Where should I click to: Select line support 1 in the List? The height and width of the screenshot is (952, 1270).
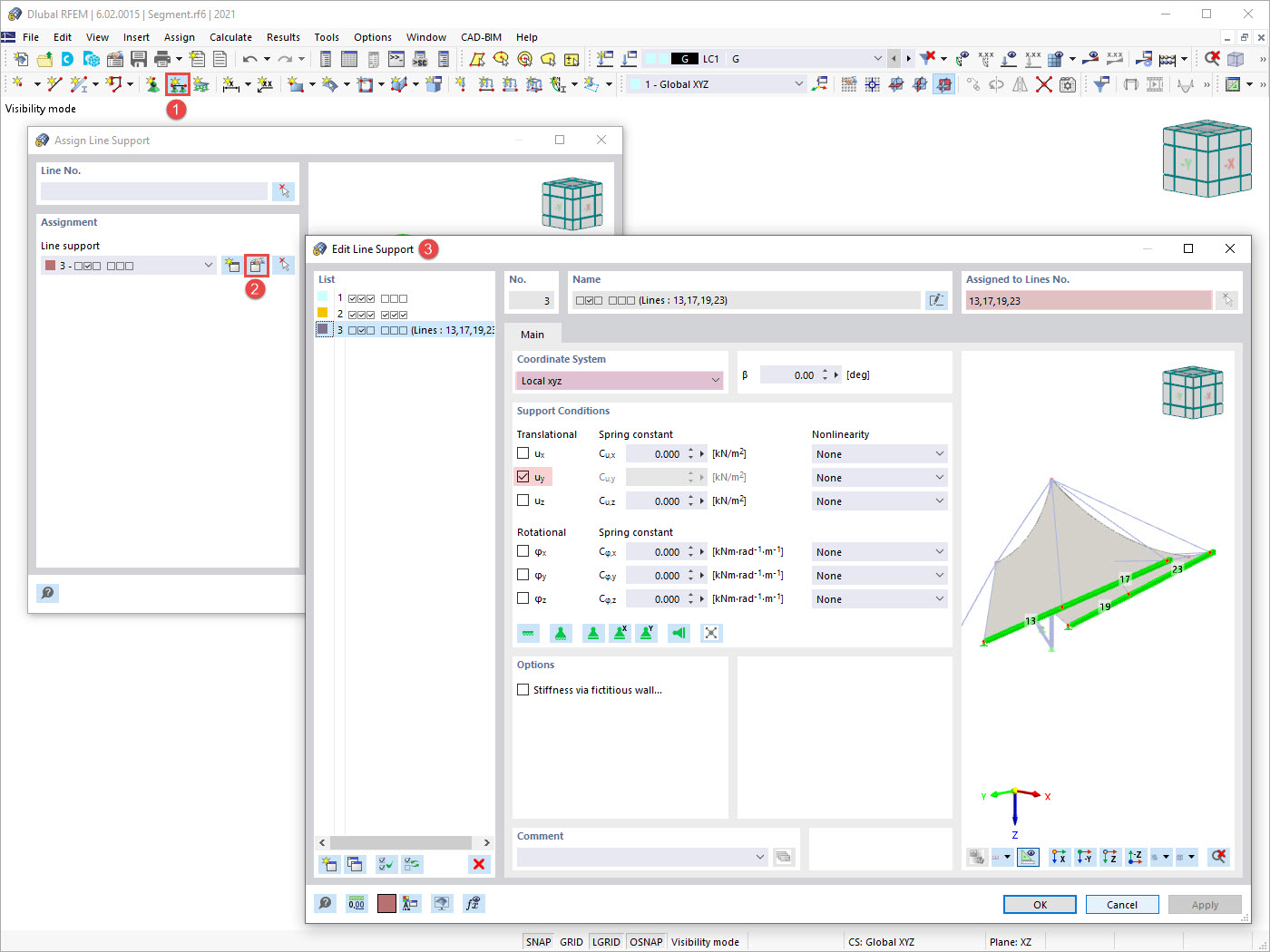(405, 297)
